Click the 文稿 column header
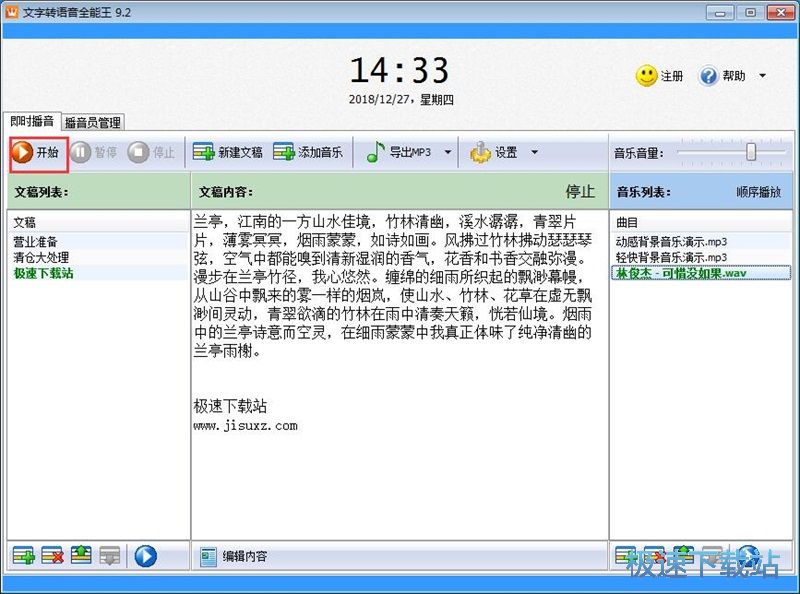 [x=98, y=222]
